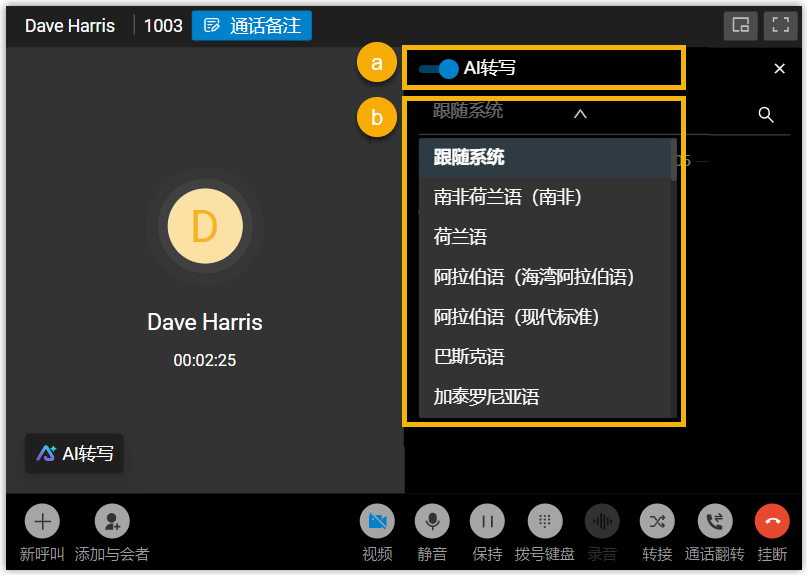The image size is (808, 576).
Task: Click Add Participant (添加与会者) icon
Action: 112,521
